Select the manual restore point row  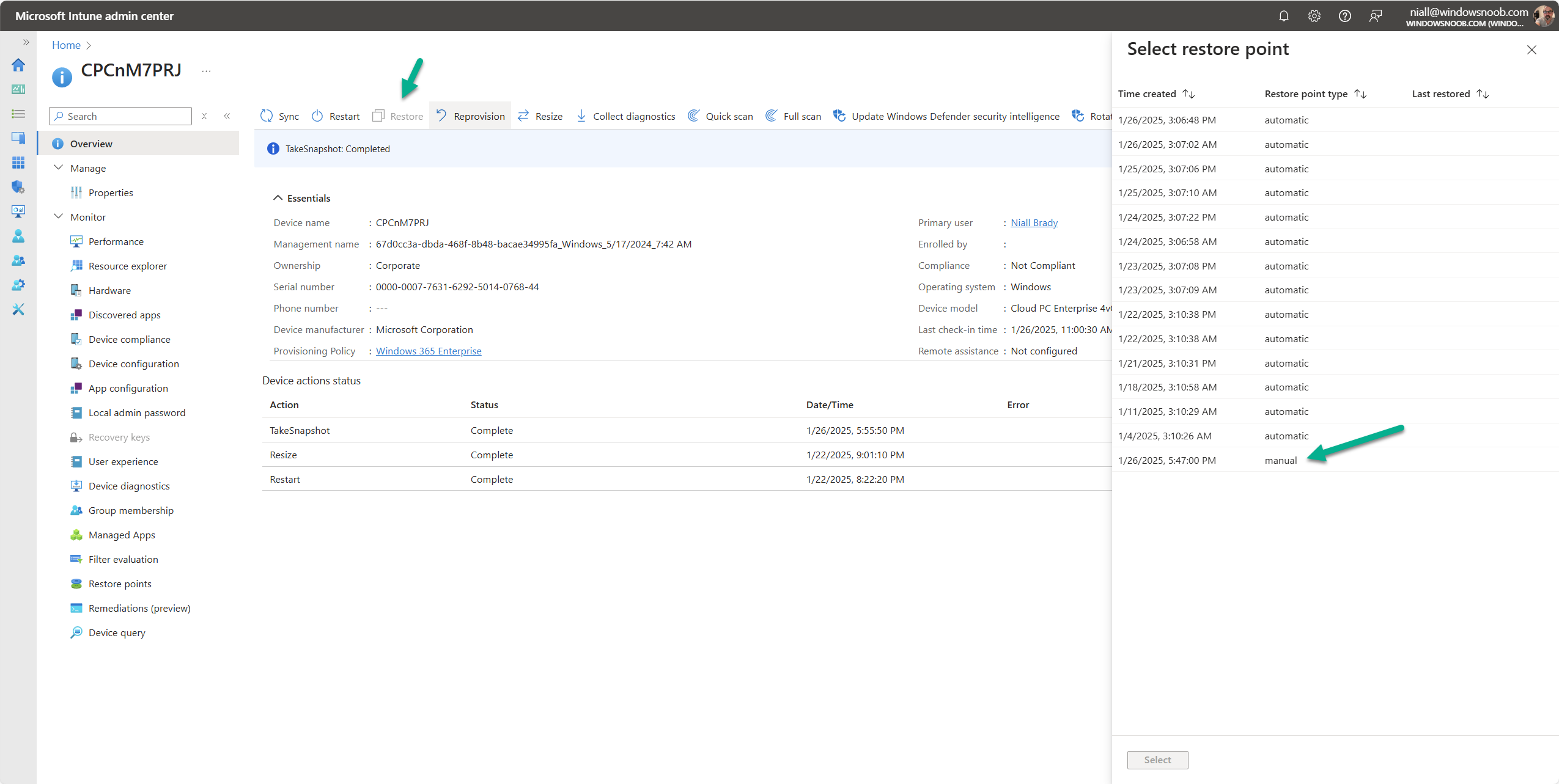pos(1336,460)
